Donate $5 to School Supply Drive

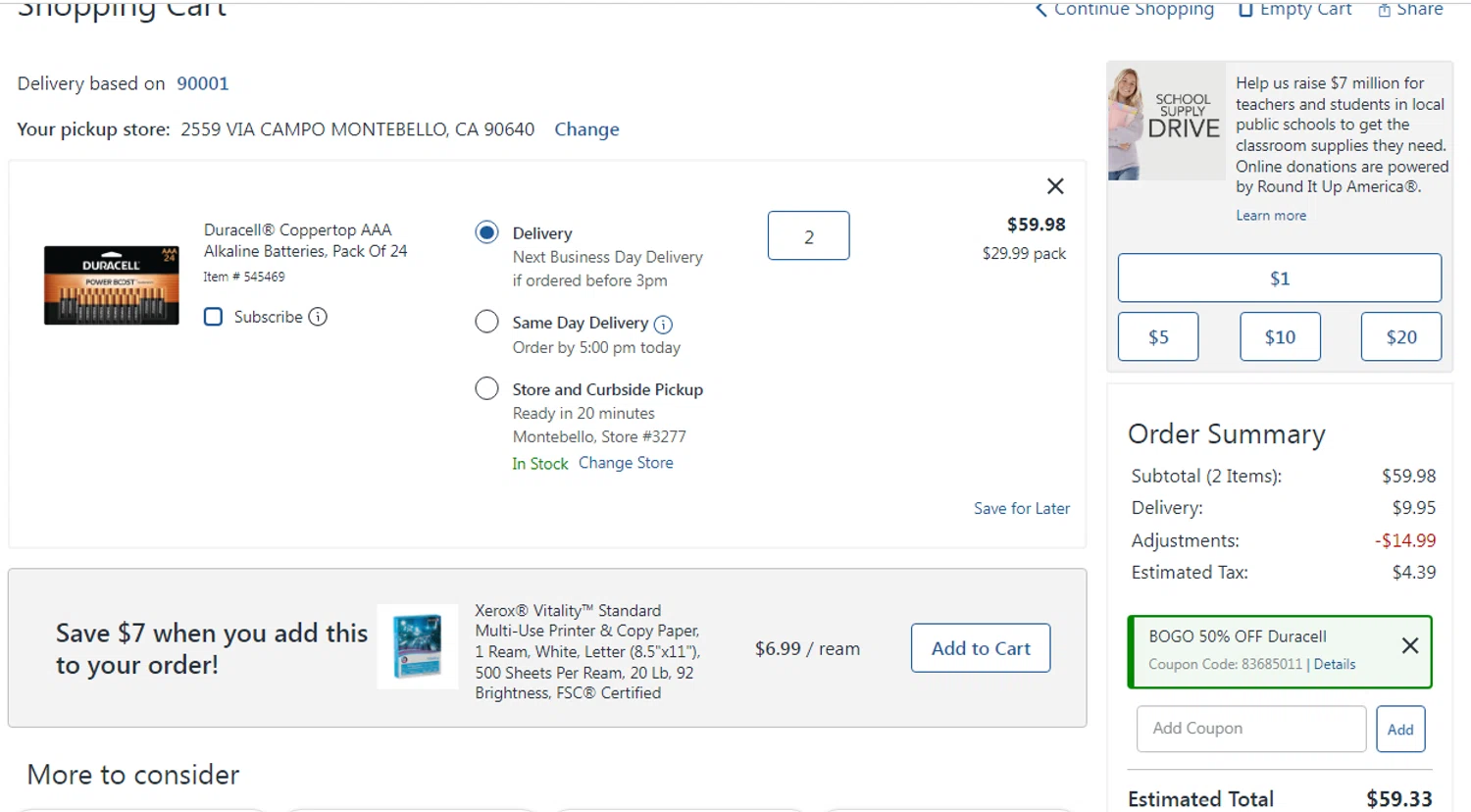[1158, 336]
